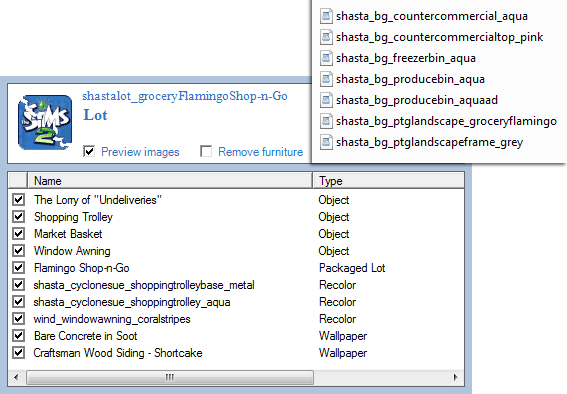Click file icon for shasta_bg_ptglandscapeframe_grey
The image size is (567, 394).
point(326,142)
